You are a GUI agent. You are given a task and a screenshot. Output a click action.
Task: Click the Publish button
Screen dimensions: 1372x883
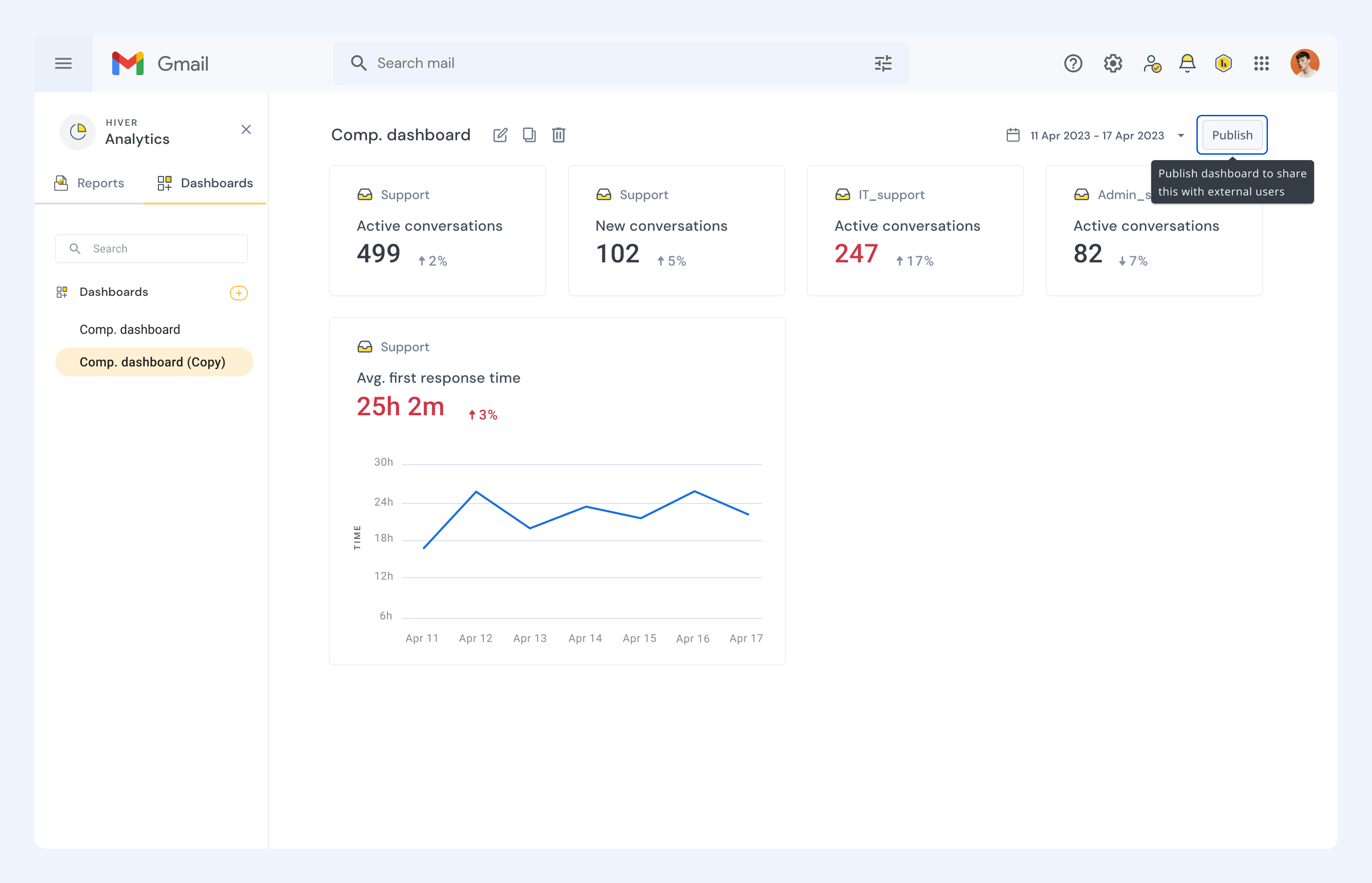[1232, 135]
